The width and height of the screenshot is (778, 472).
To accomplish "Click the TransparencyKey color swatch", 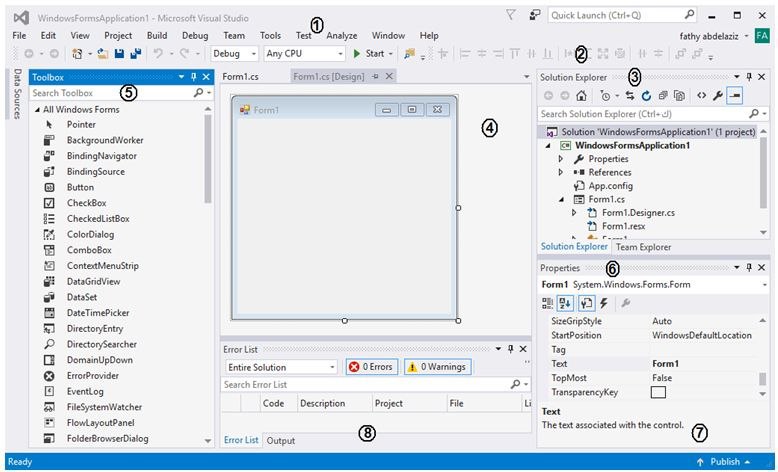I will (x=658, y=392).
